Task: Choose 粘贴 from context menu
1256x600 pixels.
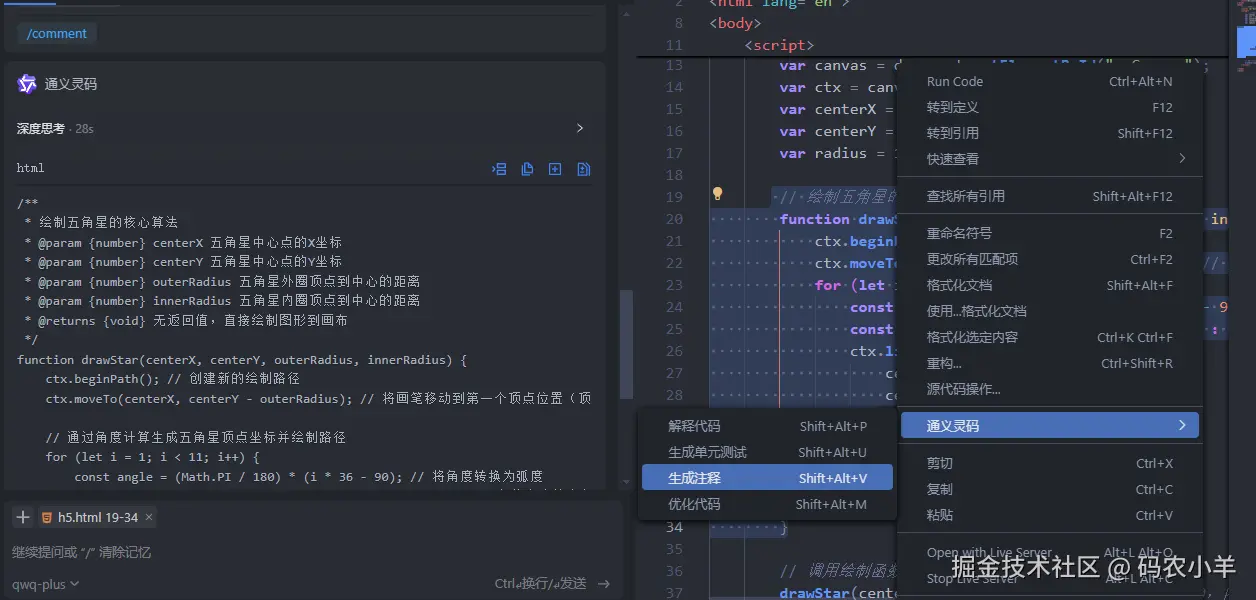Action: 1049,515
